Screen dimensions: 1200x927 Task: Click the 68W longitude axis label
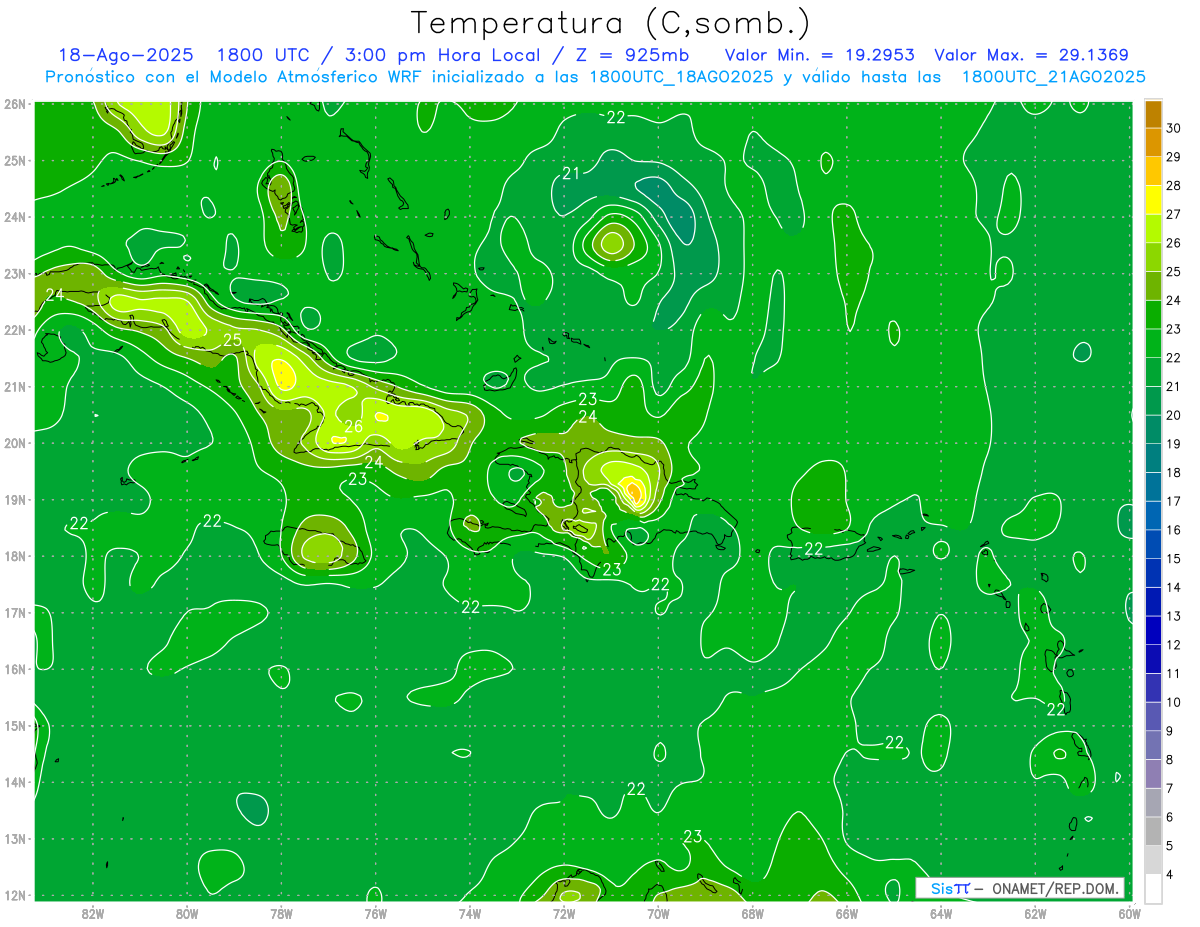point(752,912)
